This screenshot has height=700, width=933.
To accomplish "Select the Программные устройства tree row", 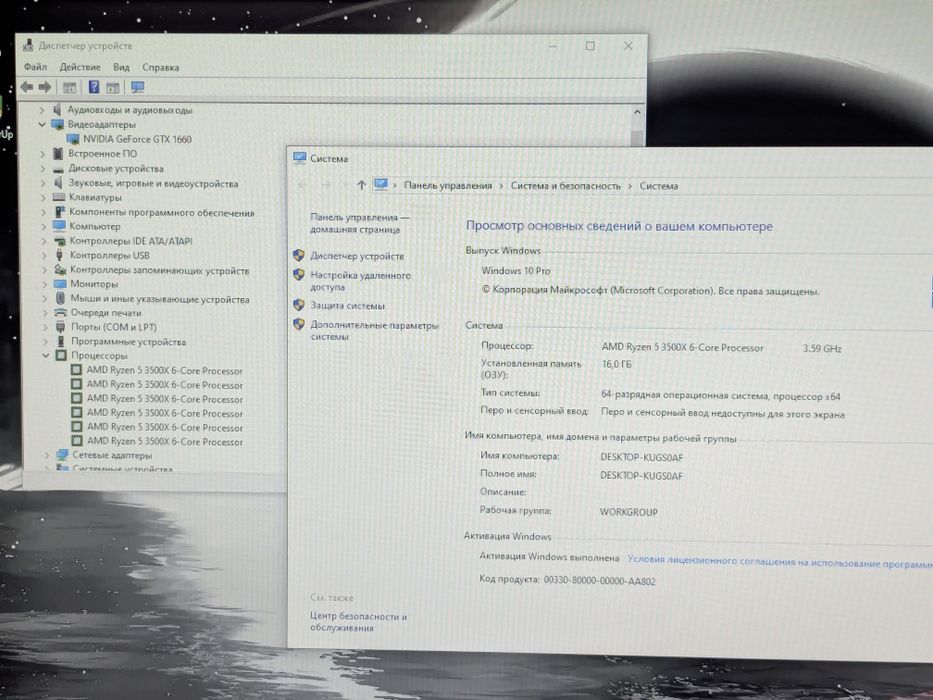I will tap(129, 342).
